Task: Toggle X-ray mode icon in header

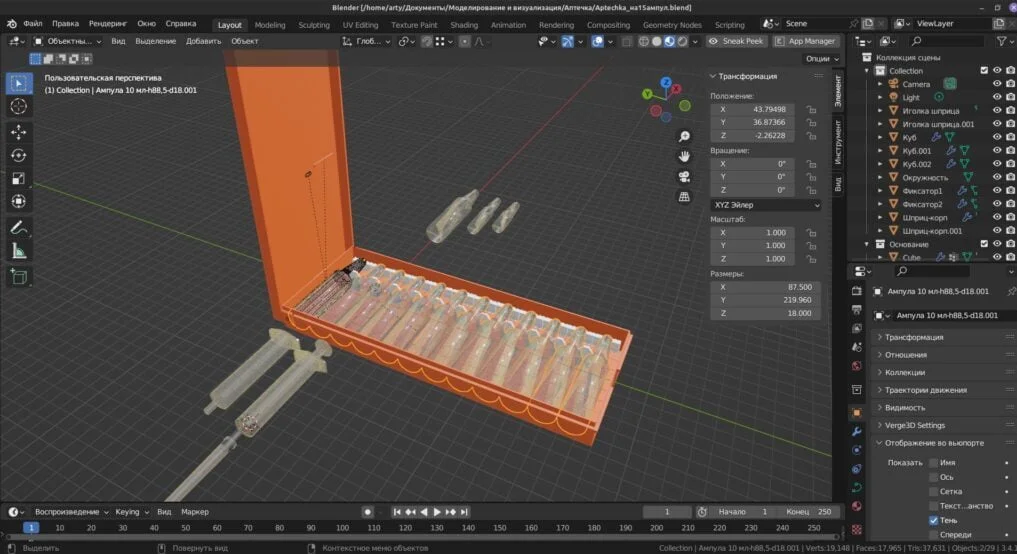Action: click(627, 41)
